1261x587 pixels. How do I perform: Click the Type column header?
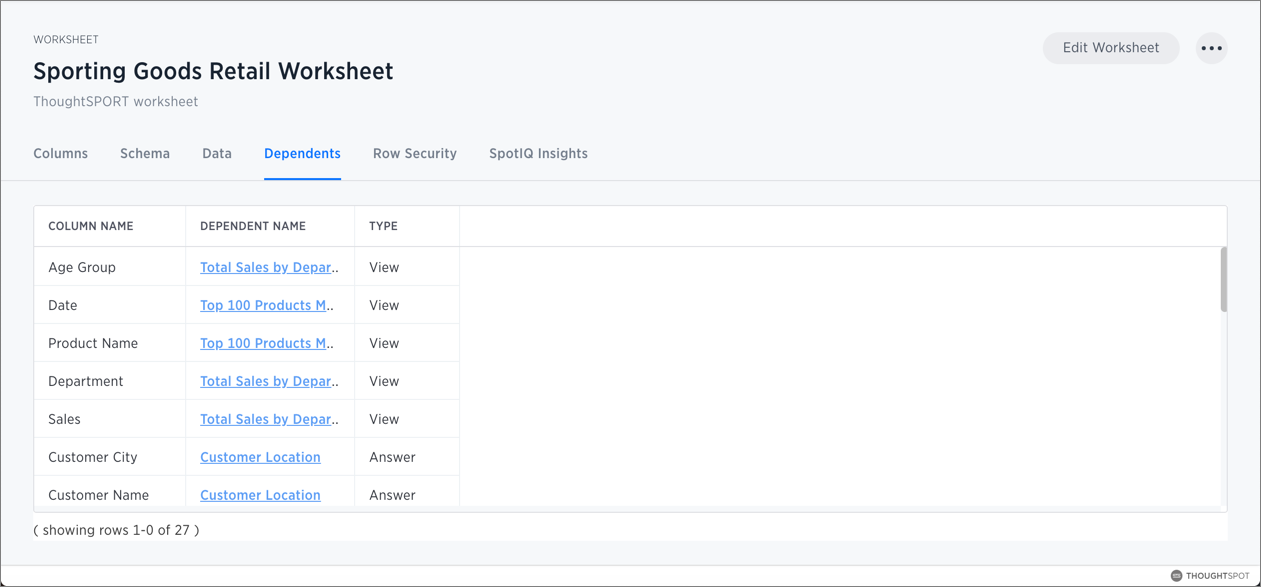click(383, 226)
